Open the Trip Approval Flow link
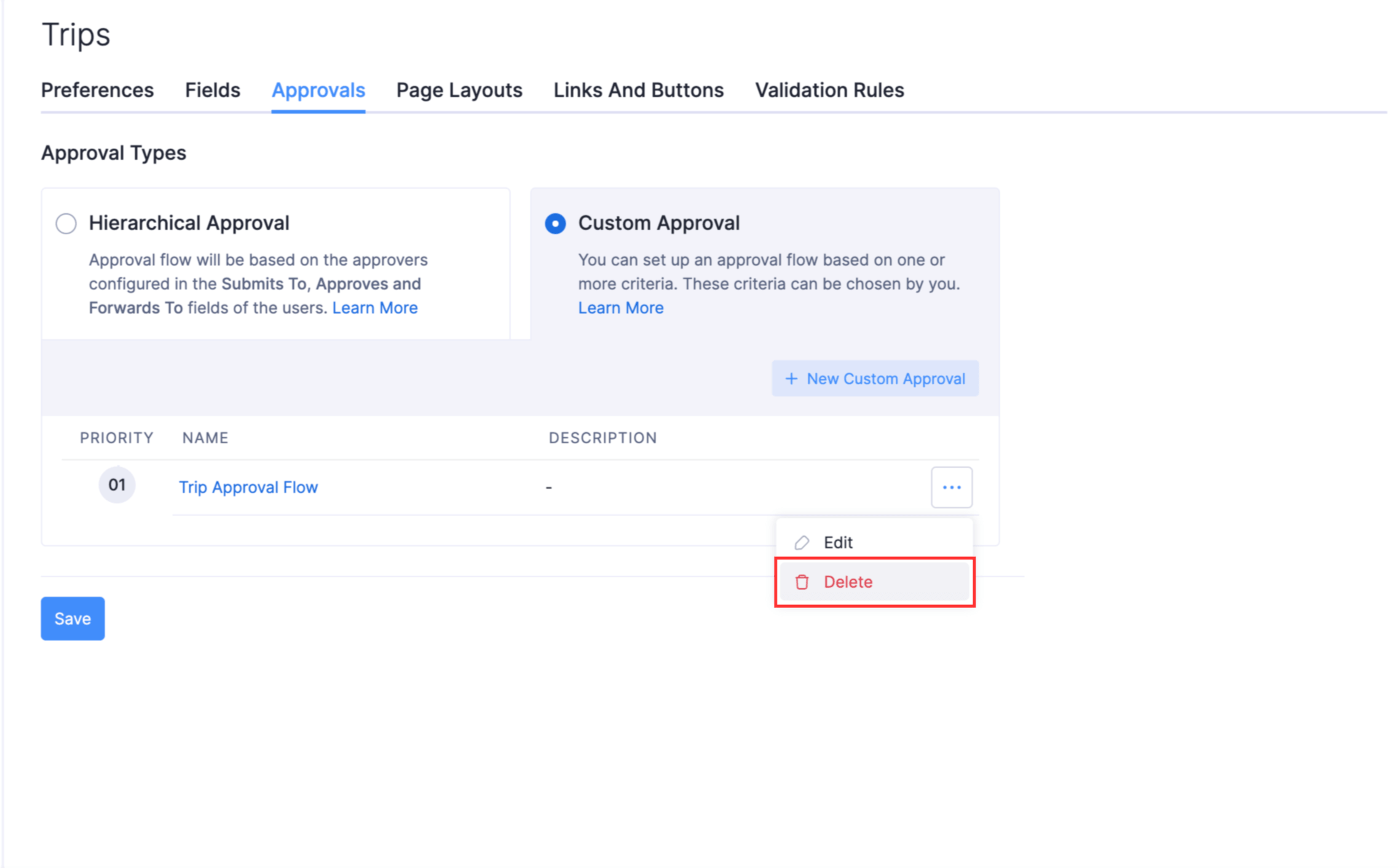Screen dimensions: 1398x868 (248, 487)
